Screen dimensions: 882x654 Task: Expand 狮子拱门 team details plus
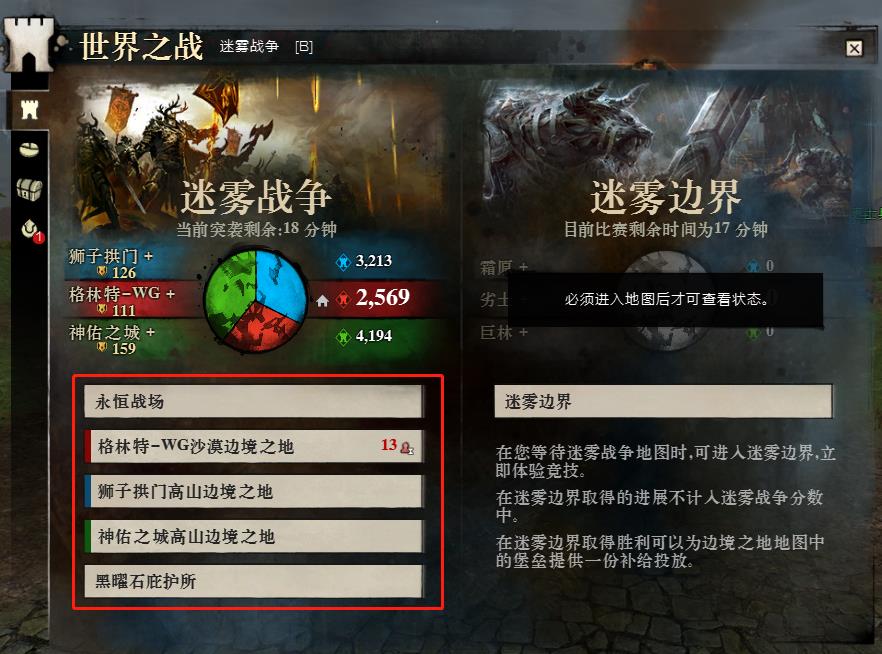[148, 256]
